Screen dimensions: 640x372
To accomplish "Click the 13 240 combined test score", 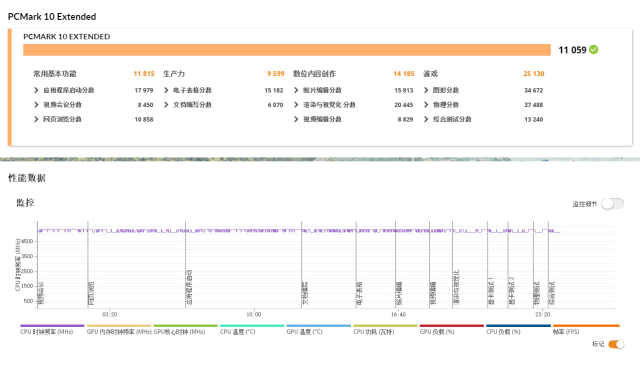I will (x=533, y=119).
